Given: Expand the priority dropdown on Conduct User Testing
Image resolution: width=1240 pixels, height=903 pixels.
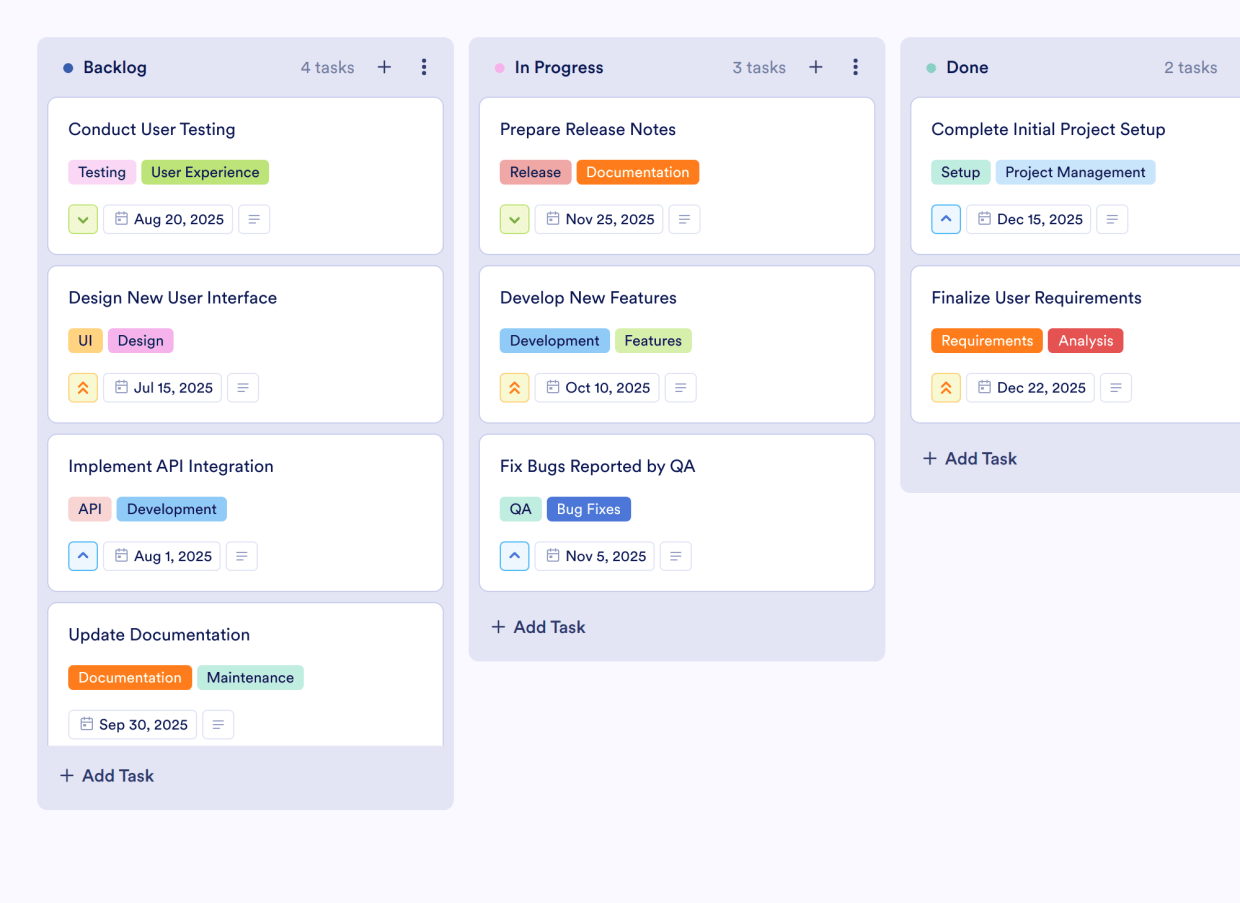Looking at the screenshot, I should [x=83, y=219].
